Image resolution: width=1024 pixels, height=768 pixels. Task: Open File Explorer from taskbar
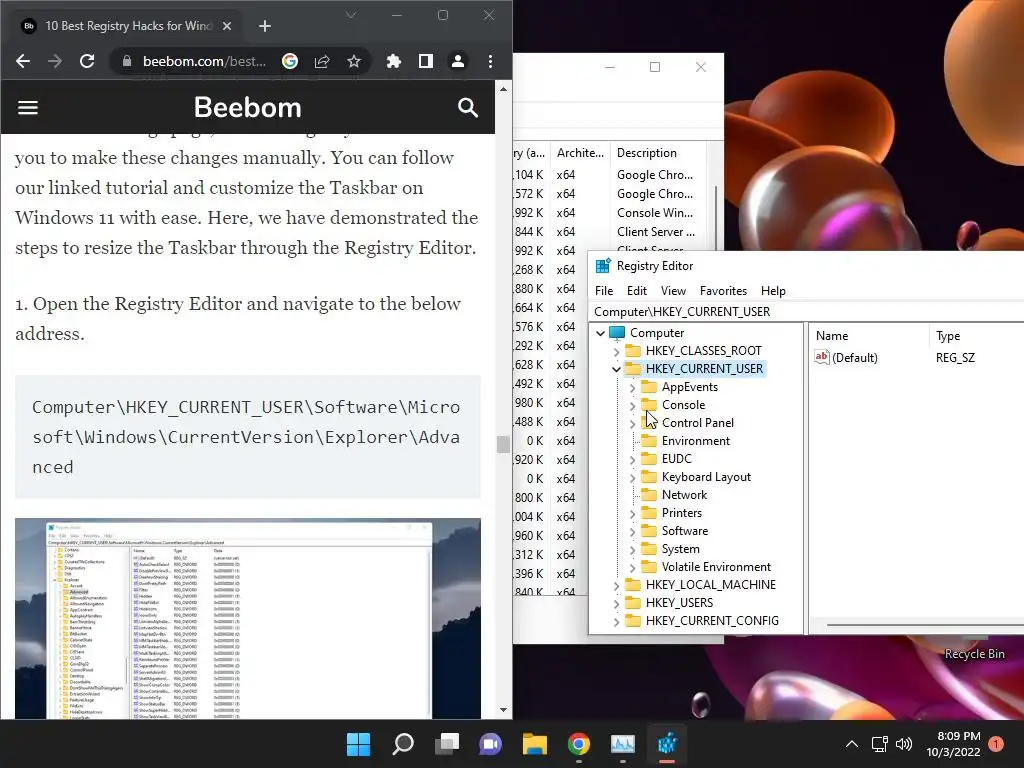[x=535, y=744]
